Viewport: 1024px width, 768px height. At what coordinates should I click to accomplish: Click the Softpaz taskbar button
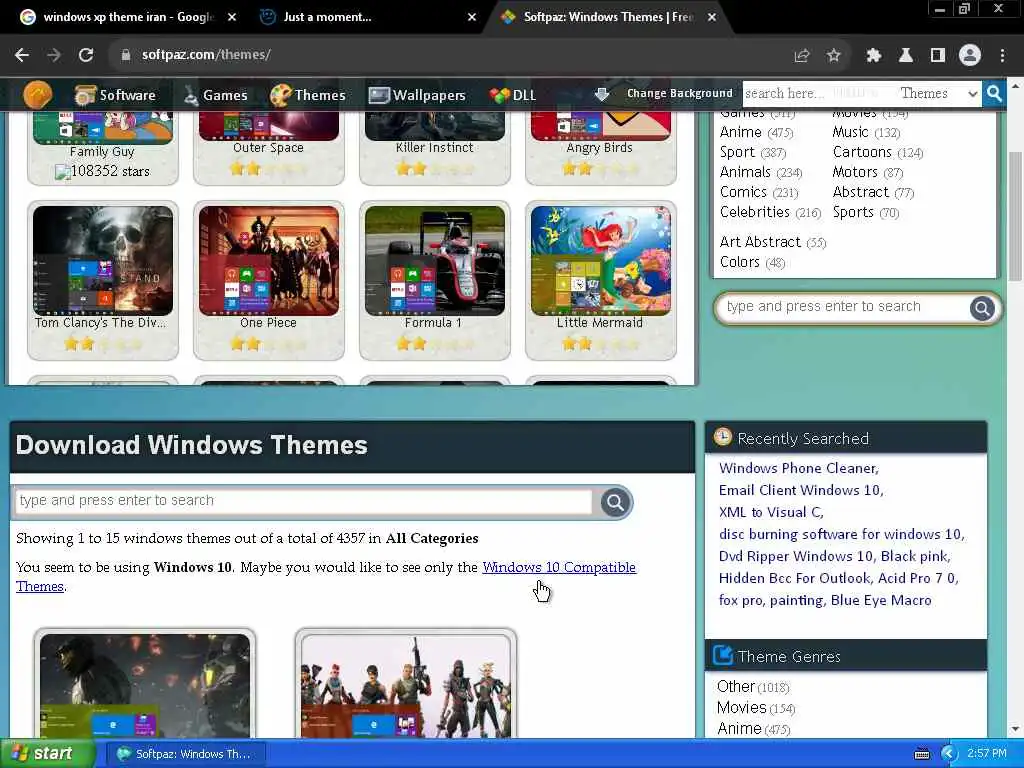(185, 754)
